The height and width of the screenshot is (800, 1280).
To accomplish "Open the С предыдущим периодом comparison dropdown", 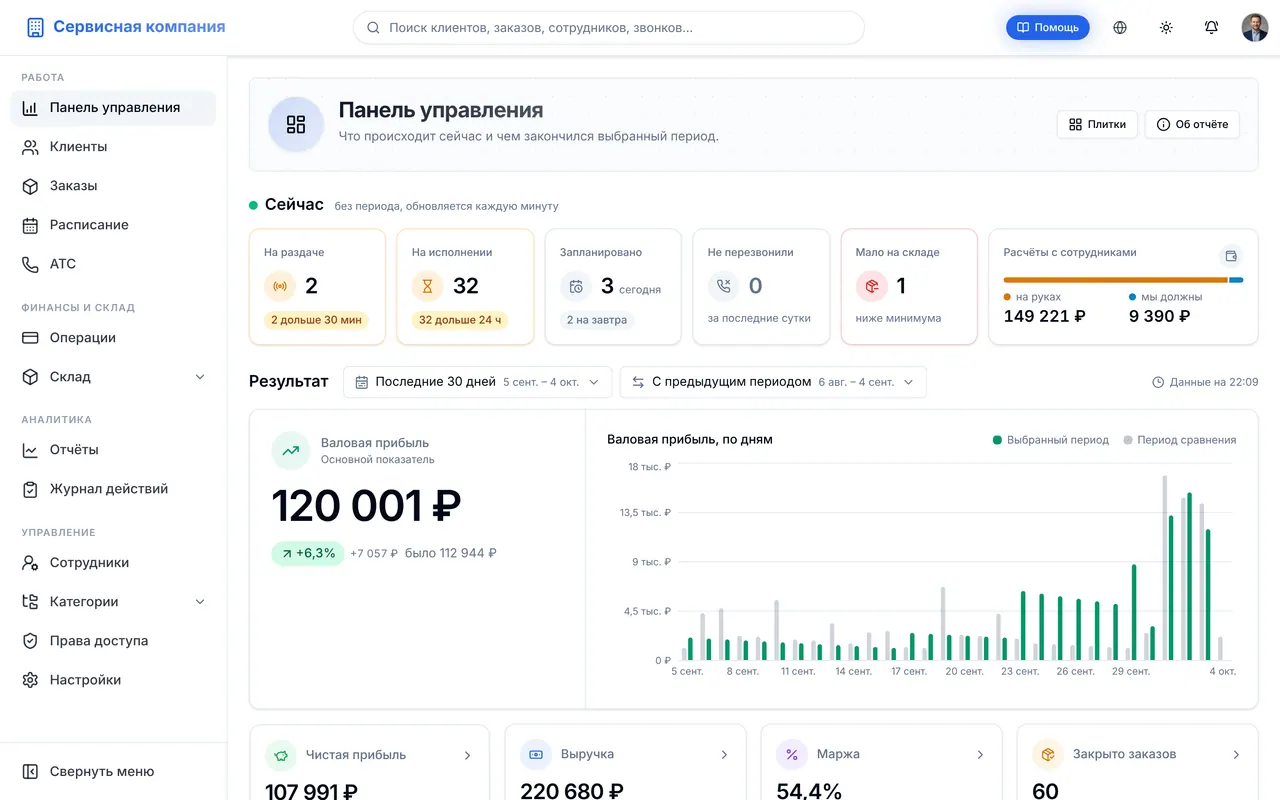I will (x=773, y=382).
